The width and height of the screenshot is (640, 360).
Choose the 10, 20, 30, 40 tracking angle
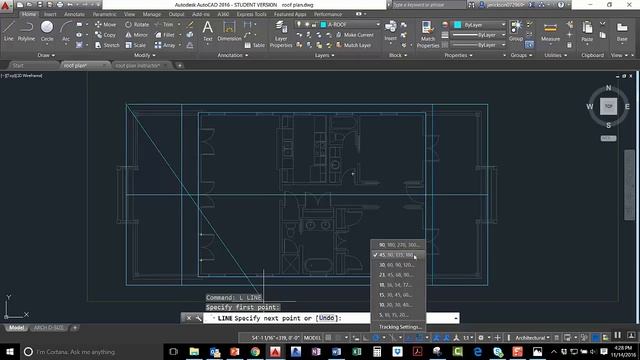coord(398,305)
